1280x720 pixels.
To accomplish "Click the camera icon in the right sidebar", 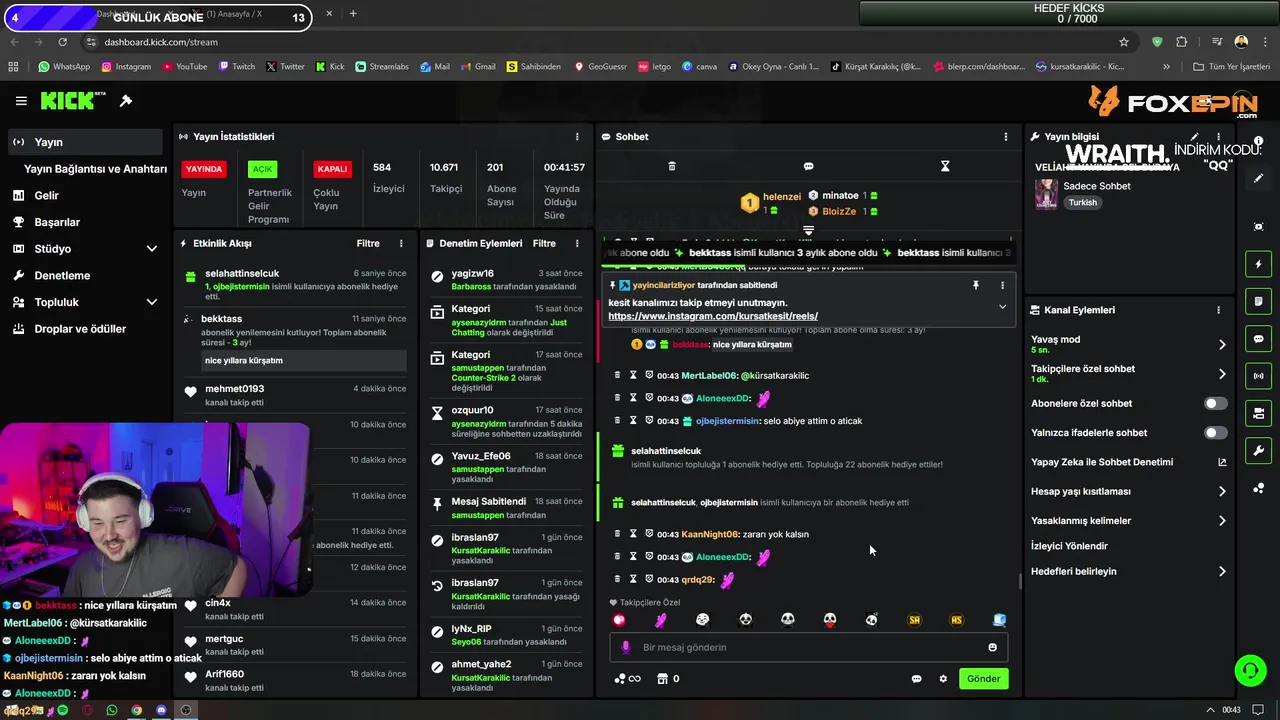I will (1258, 413).
